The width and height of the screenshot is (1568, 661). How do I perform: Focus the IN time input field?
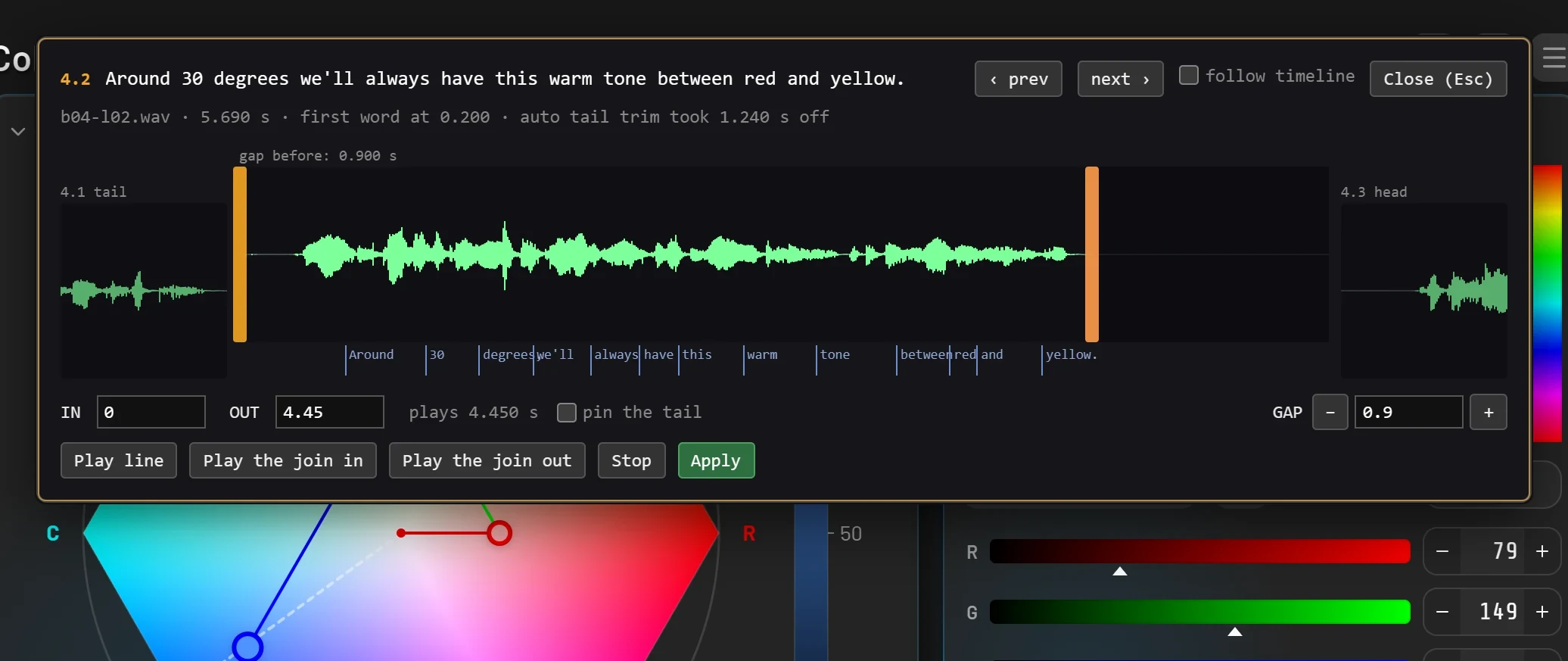(x=151, y=412)
